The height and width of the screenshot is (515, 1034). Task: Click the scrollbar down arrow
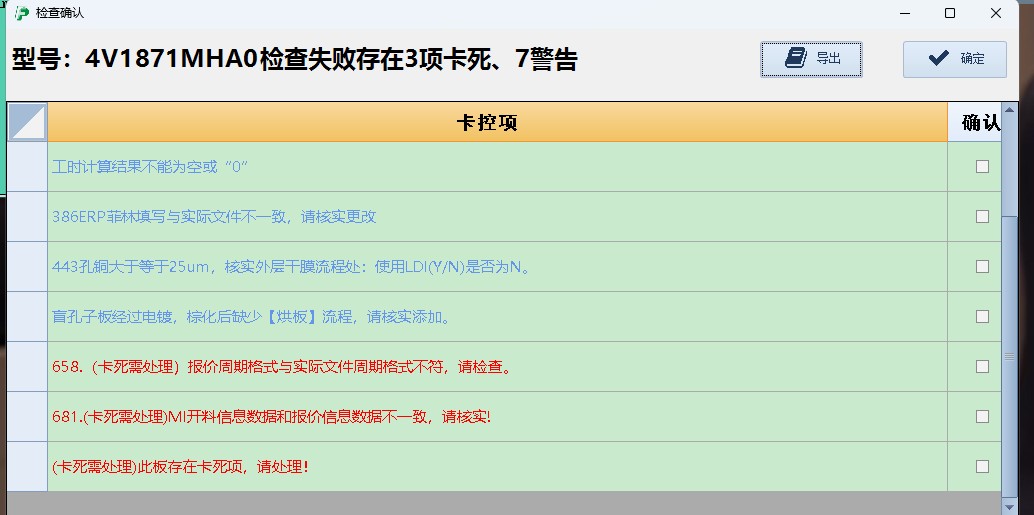click(1009, 506)
